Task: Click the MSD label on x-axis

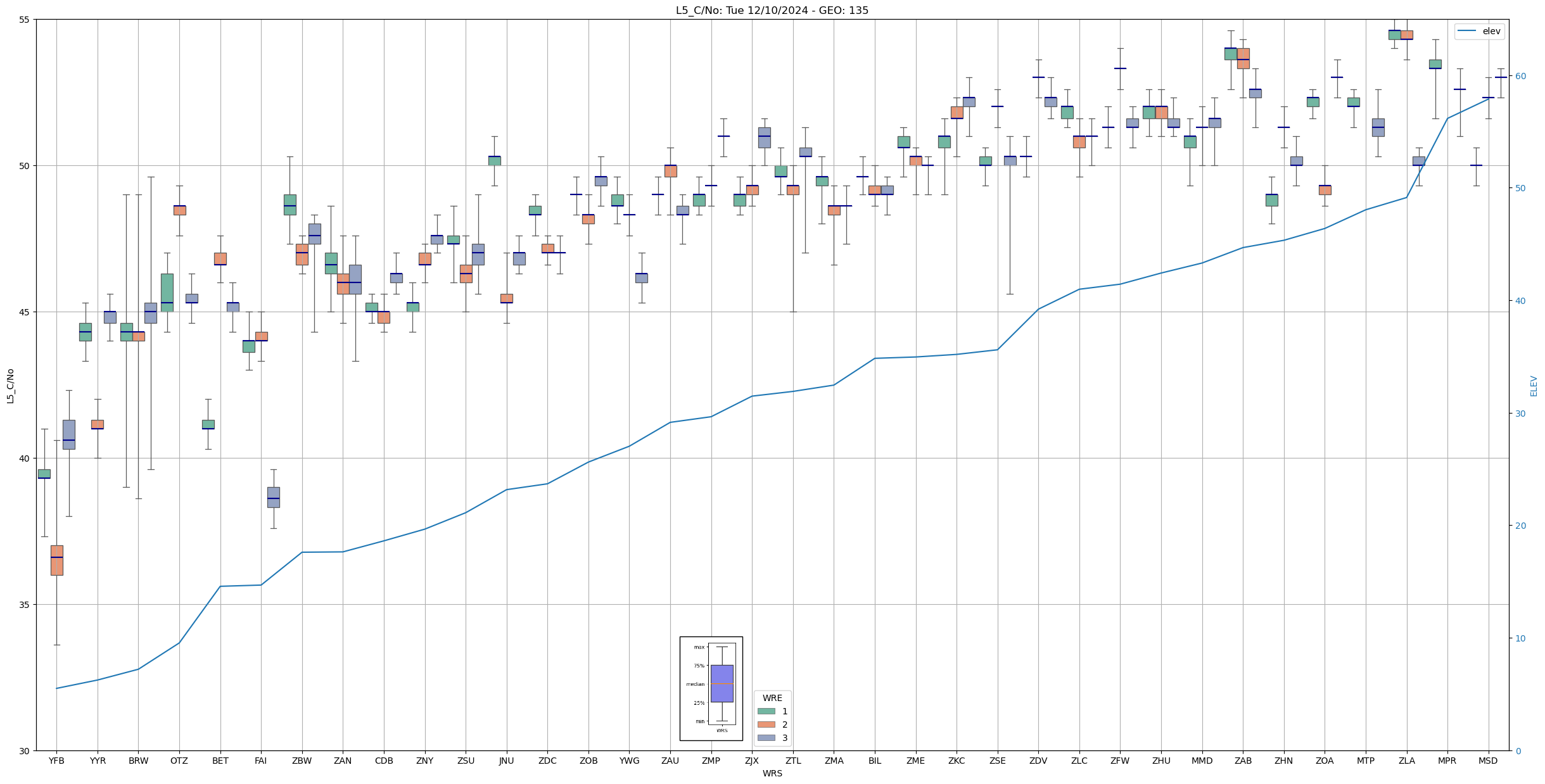Action: click(1487, 761)
